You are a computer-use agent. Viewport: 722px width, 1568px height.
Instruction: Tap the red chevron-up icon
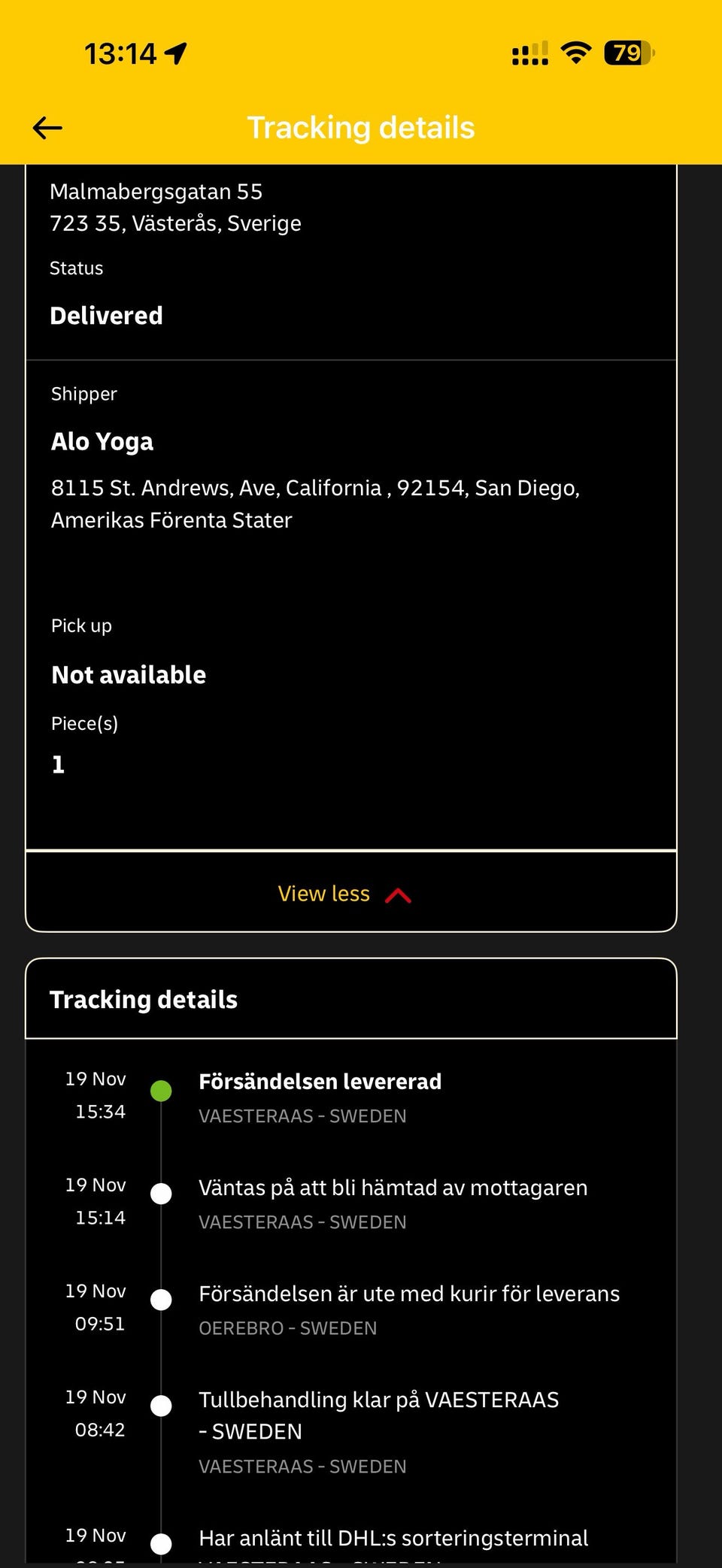(398, 895)
